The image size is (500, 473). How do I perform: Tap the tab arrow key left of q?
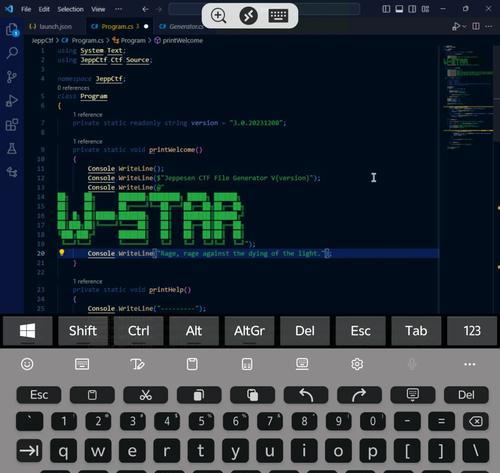coord(29,451)
